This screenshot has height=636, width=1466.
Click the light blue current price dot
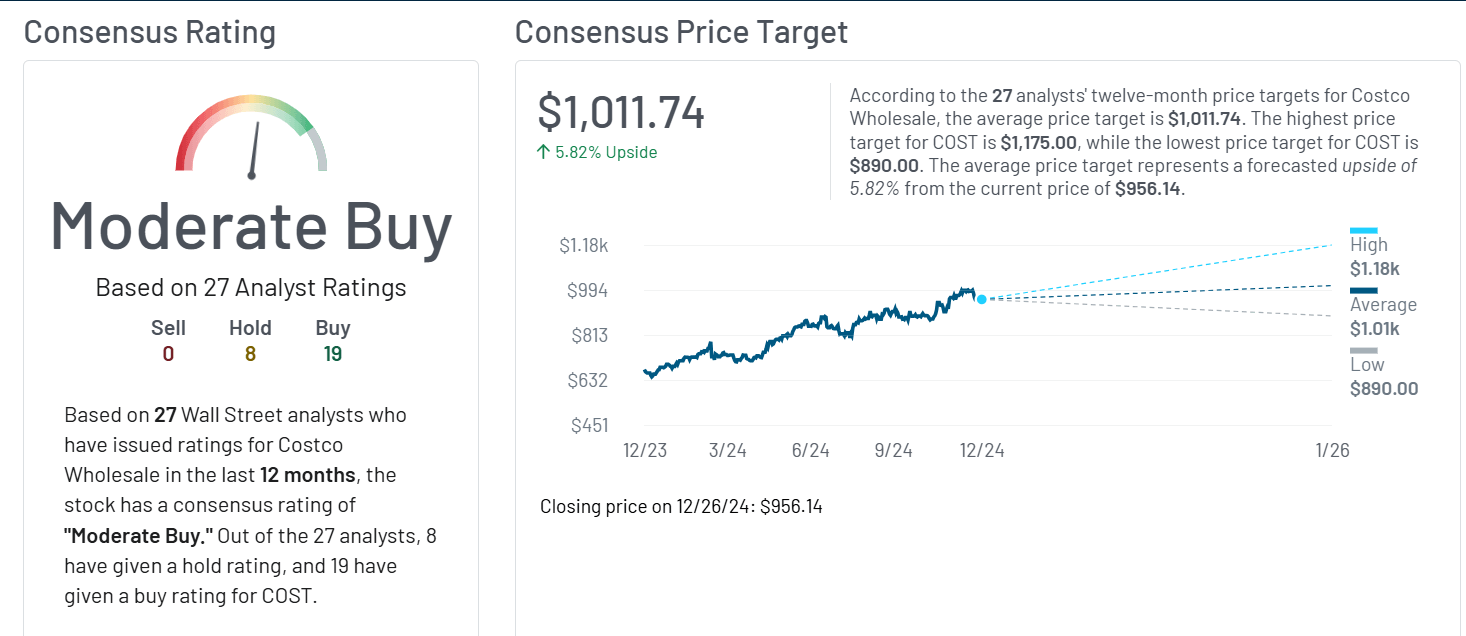[981, 299]
